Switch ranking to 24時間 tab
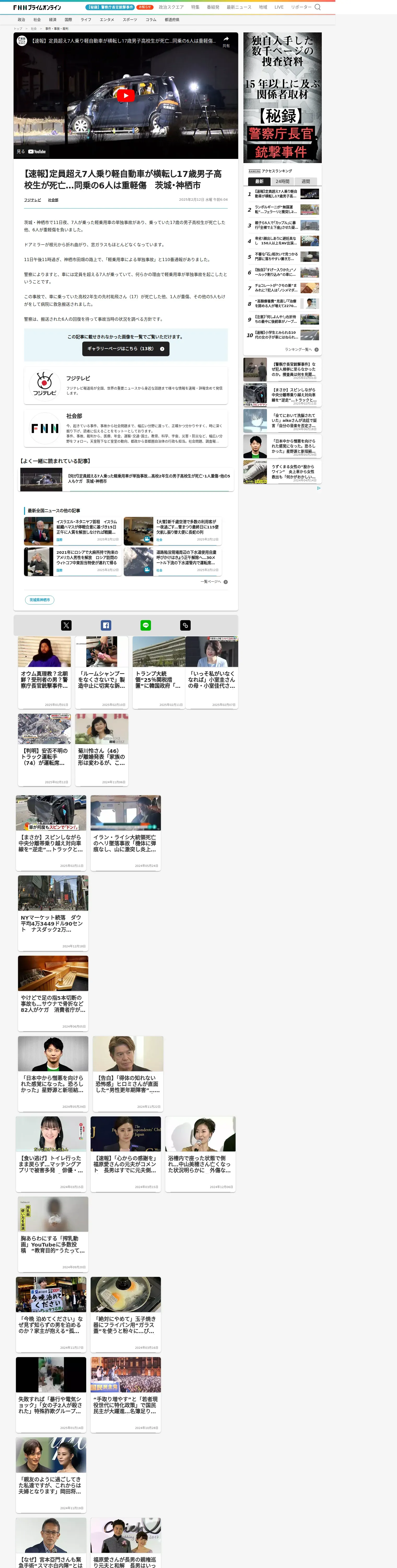The image size is (397, 1568). pos(282,181)
